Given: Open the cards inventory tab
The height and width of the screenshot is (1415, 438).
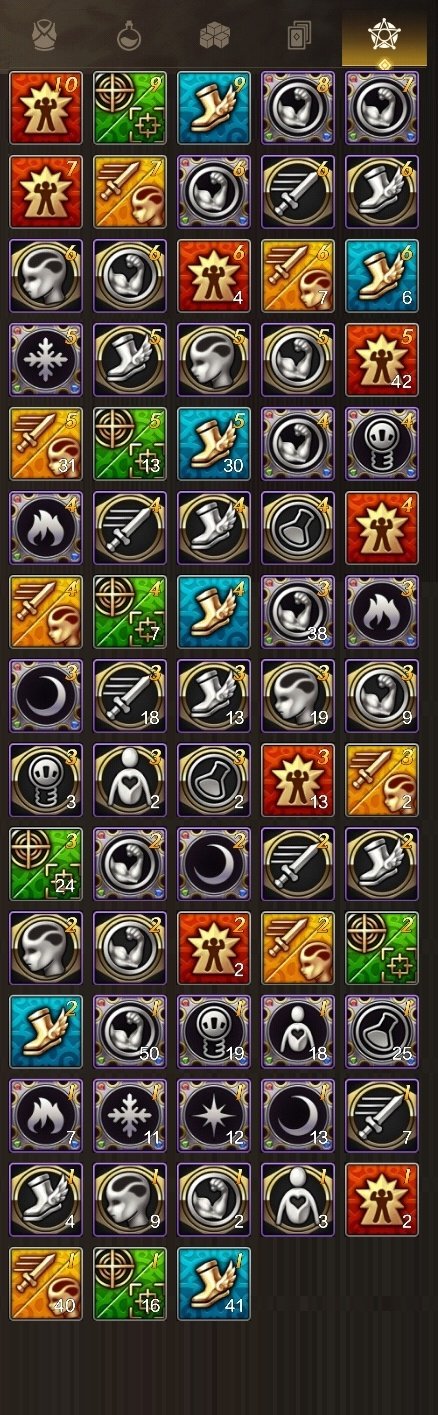Looking at the screenshot, I should click(x=300, y=37).
